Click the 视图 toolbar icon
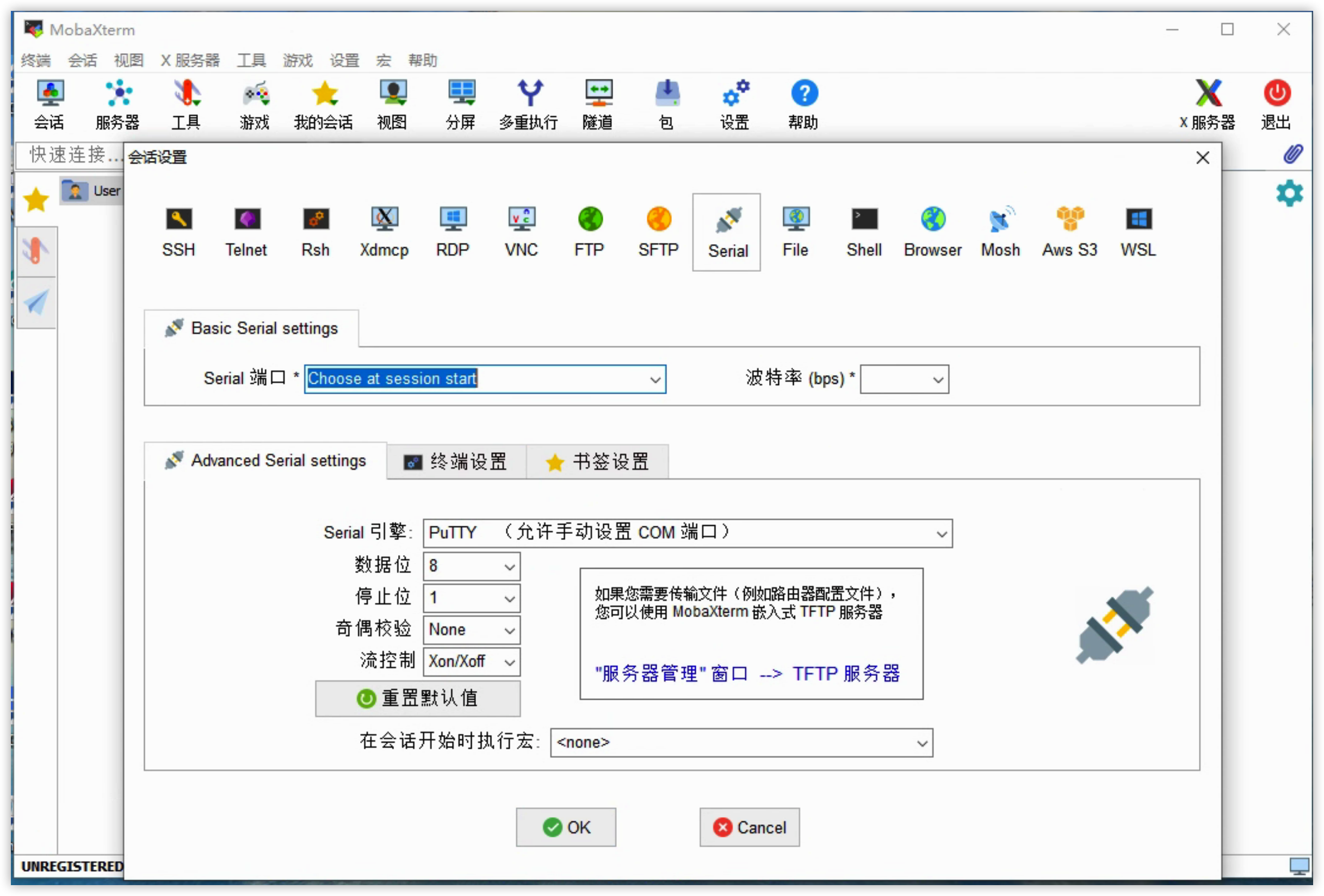The height and width of the screenshot is (896, 1324). pyautogui.click(x=393, y=105)
